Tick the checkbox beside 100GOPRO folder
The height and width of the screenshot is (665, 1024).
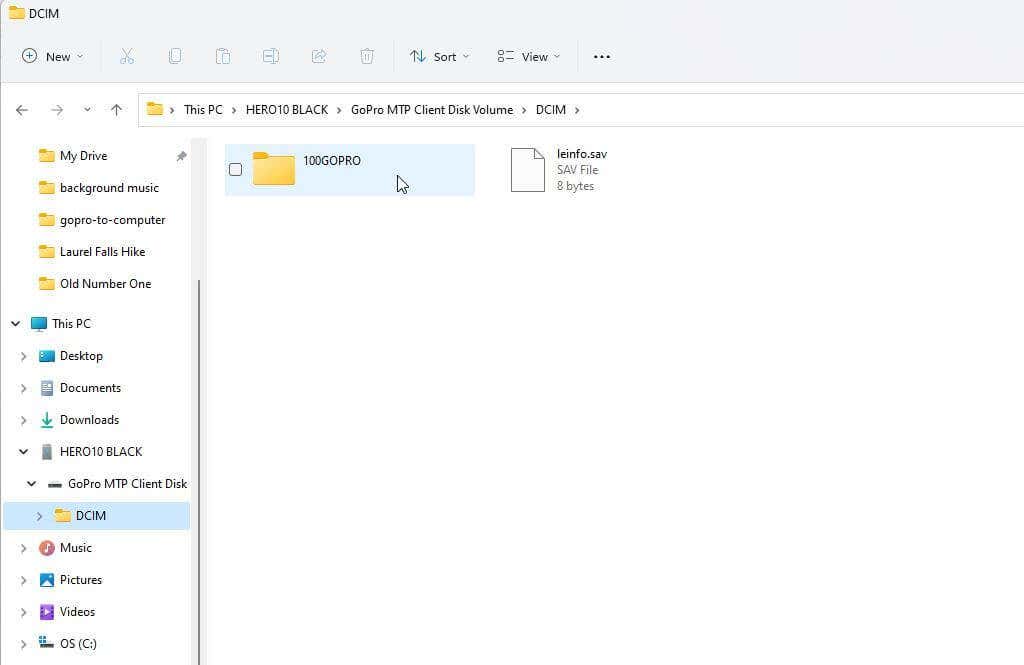pos(236,170)
